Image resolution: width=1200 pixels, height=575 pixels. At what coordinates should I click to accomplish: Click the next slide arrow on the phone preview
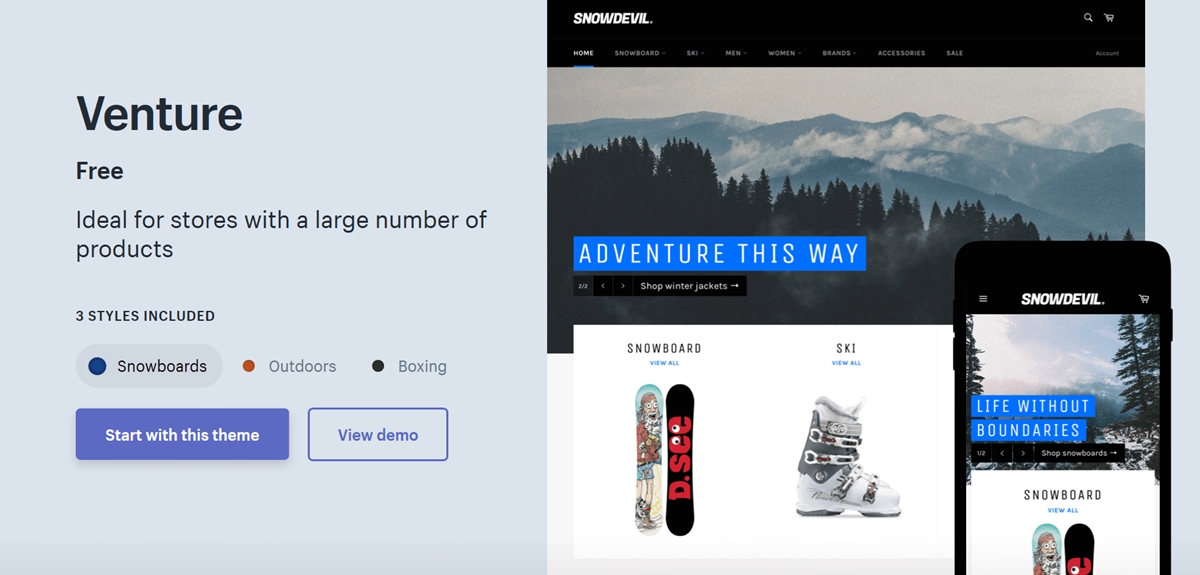coord(1023,453)
